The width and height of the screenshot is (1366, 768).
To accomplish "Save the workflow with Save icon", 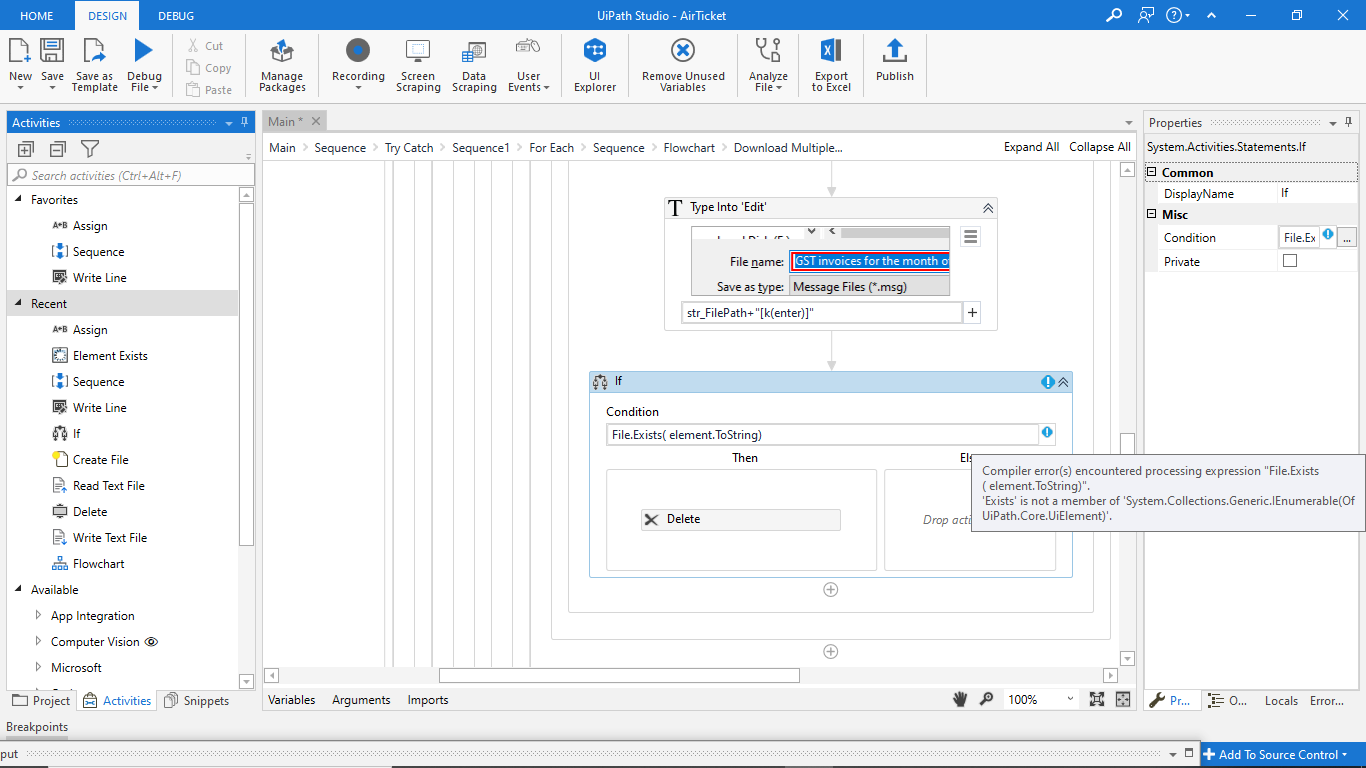I will point(52,51).
